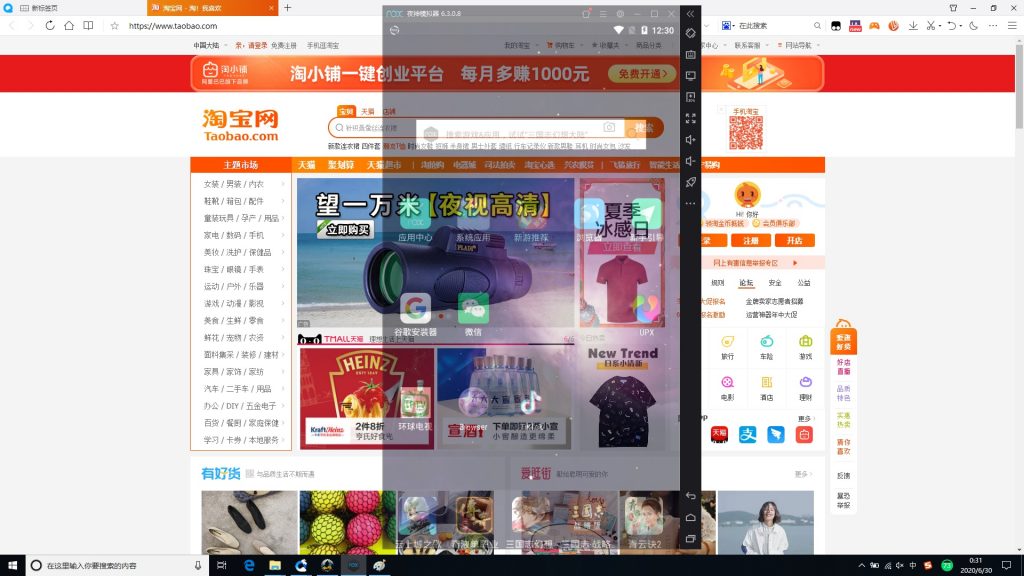Bookmark the page with the star icon
This screenshot has width=1024, height=576.
pos(114,25)
